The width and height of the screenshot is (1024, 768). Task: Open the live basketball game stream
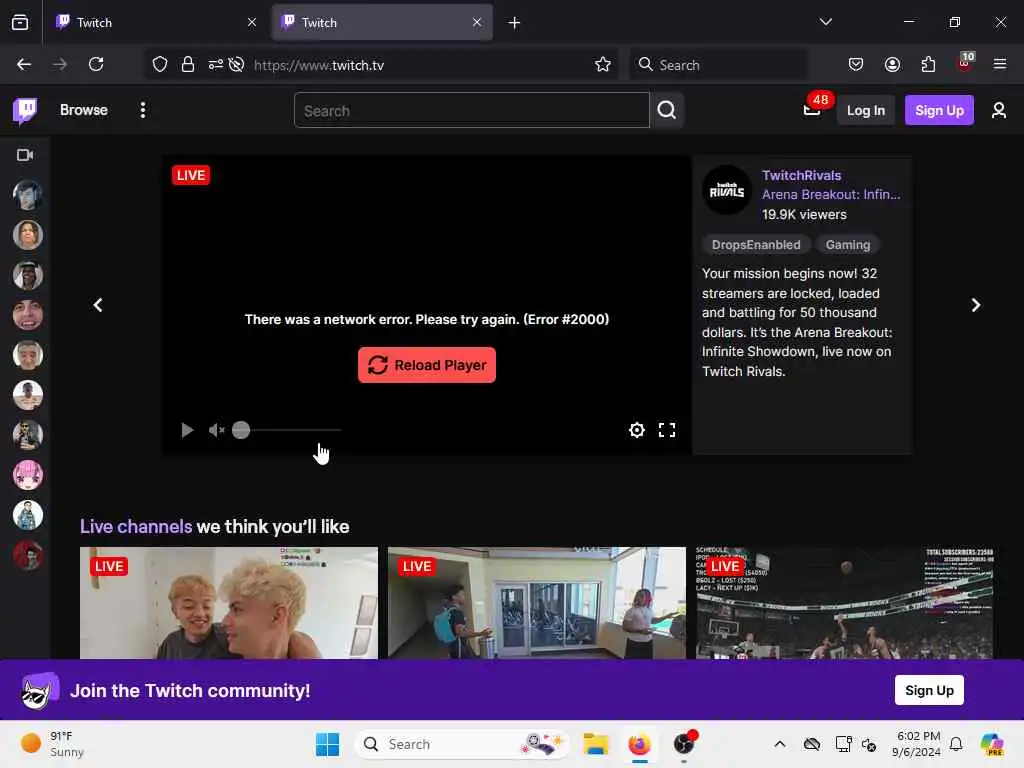[x=844, y=603]
